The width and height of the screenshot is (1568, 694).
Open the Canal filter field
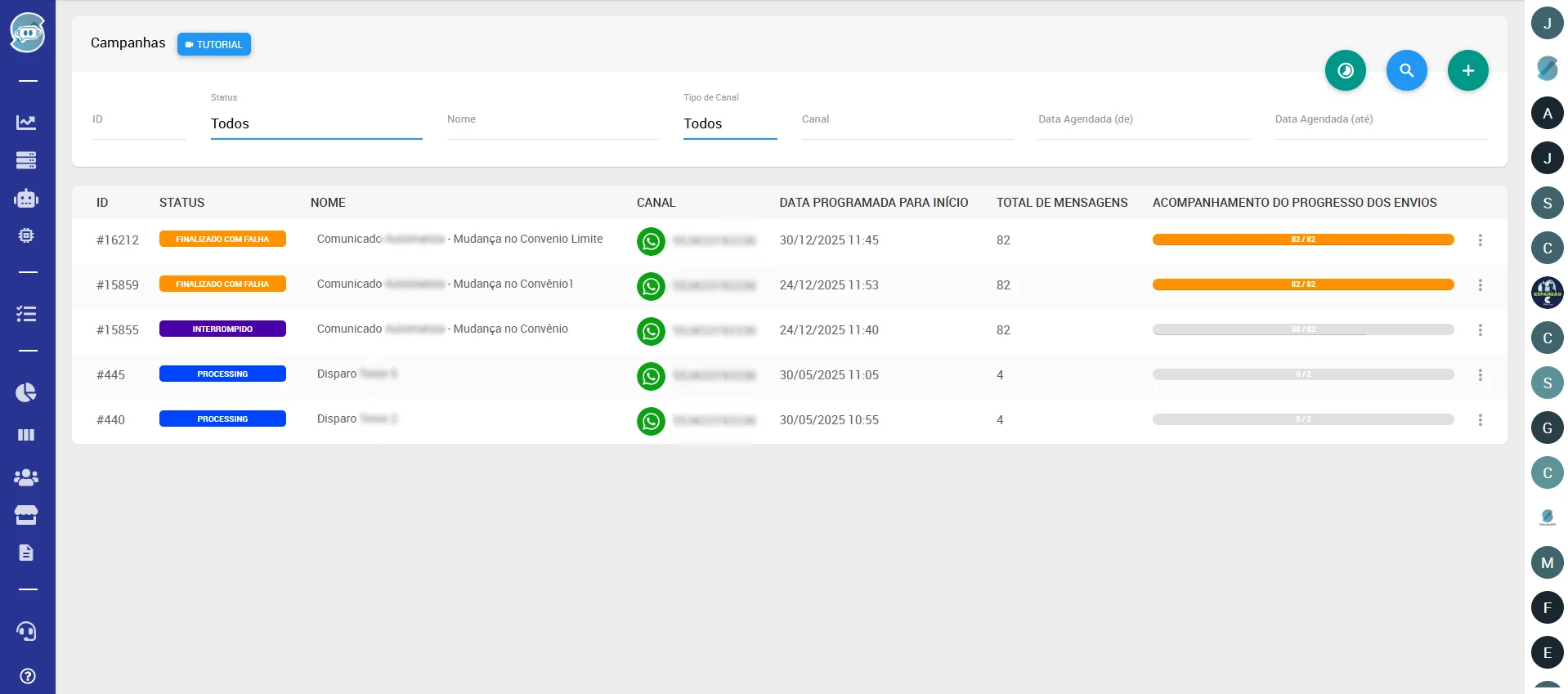pyautogui.click(x=907, y=123)
